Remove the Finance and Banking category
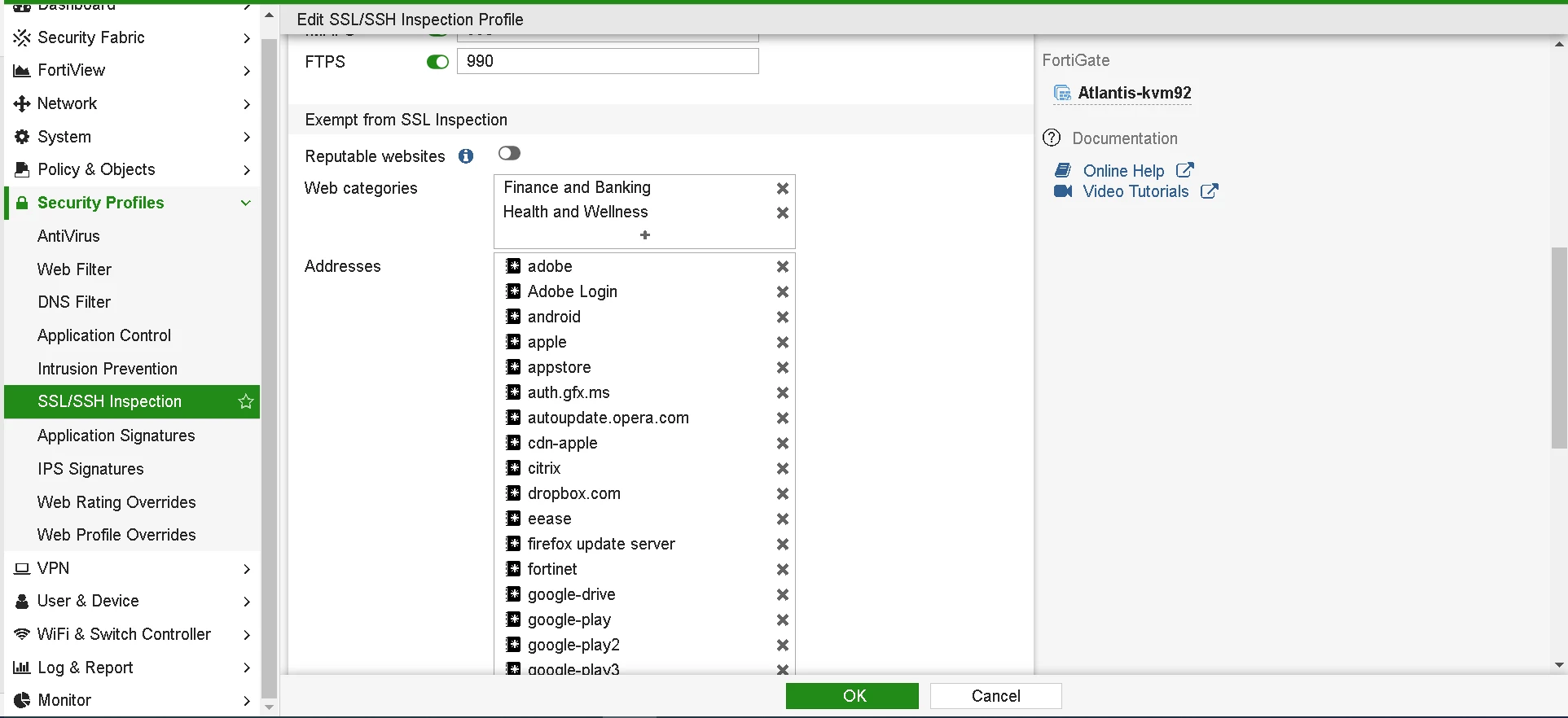Image resolution: width=1568 pixels, height=718 pixels. click(782, 188)
